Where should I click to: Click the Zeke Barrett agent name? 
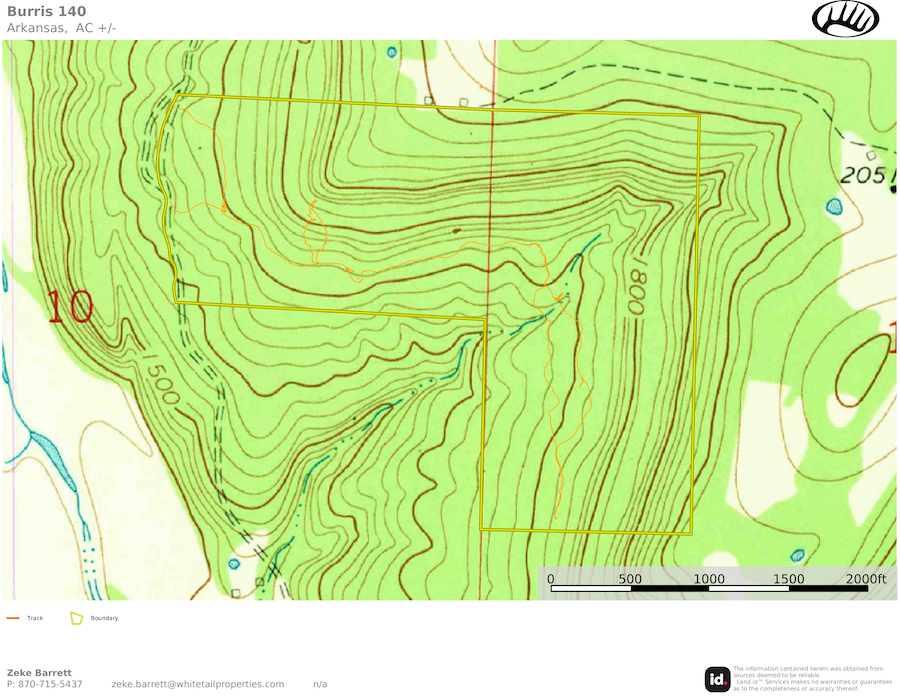pos(39,672)
